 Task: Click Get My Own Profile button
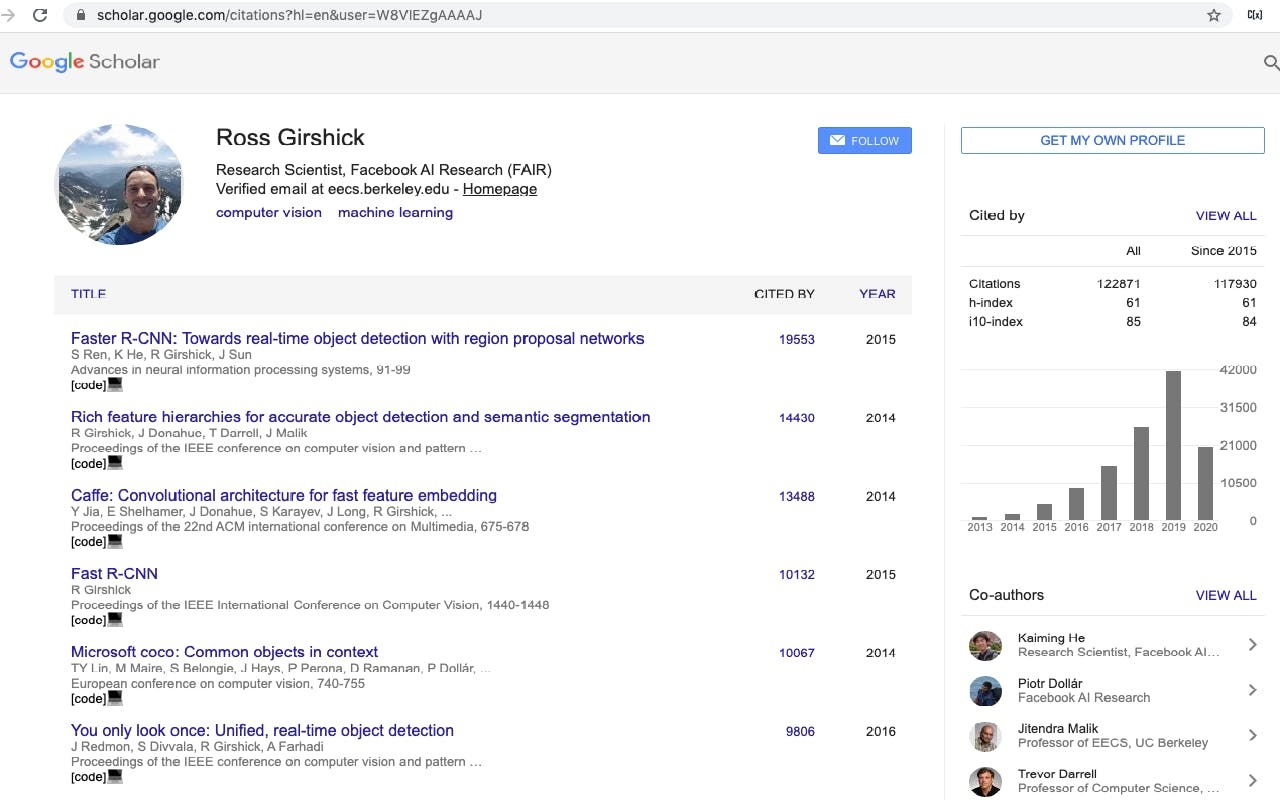tap(1112, 140)
